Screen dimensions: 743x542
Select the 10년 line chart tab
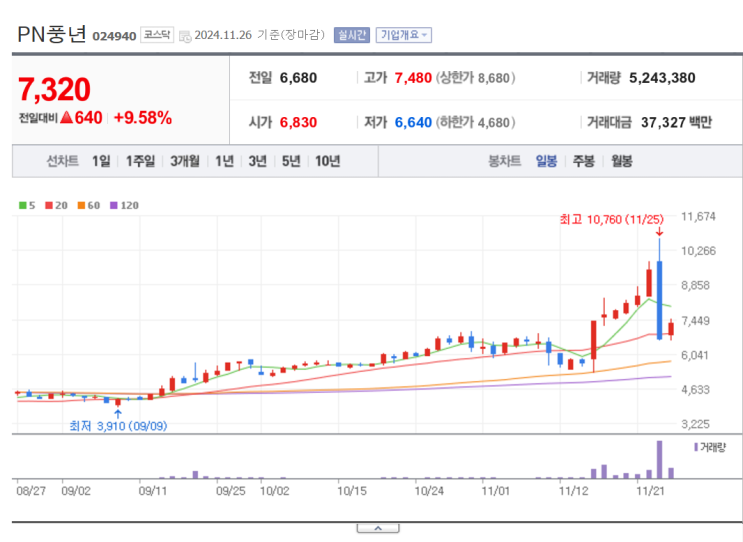[x=327, y=161]
